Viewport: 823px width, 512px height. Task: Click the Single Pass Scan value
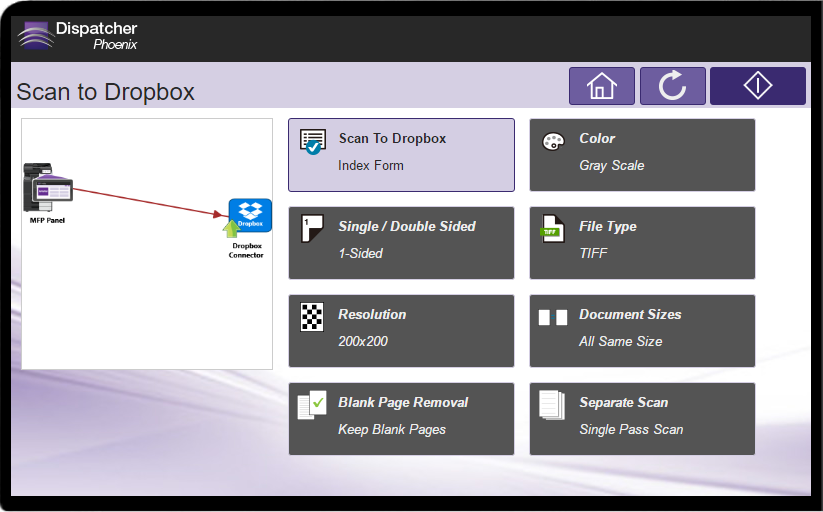631,430
